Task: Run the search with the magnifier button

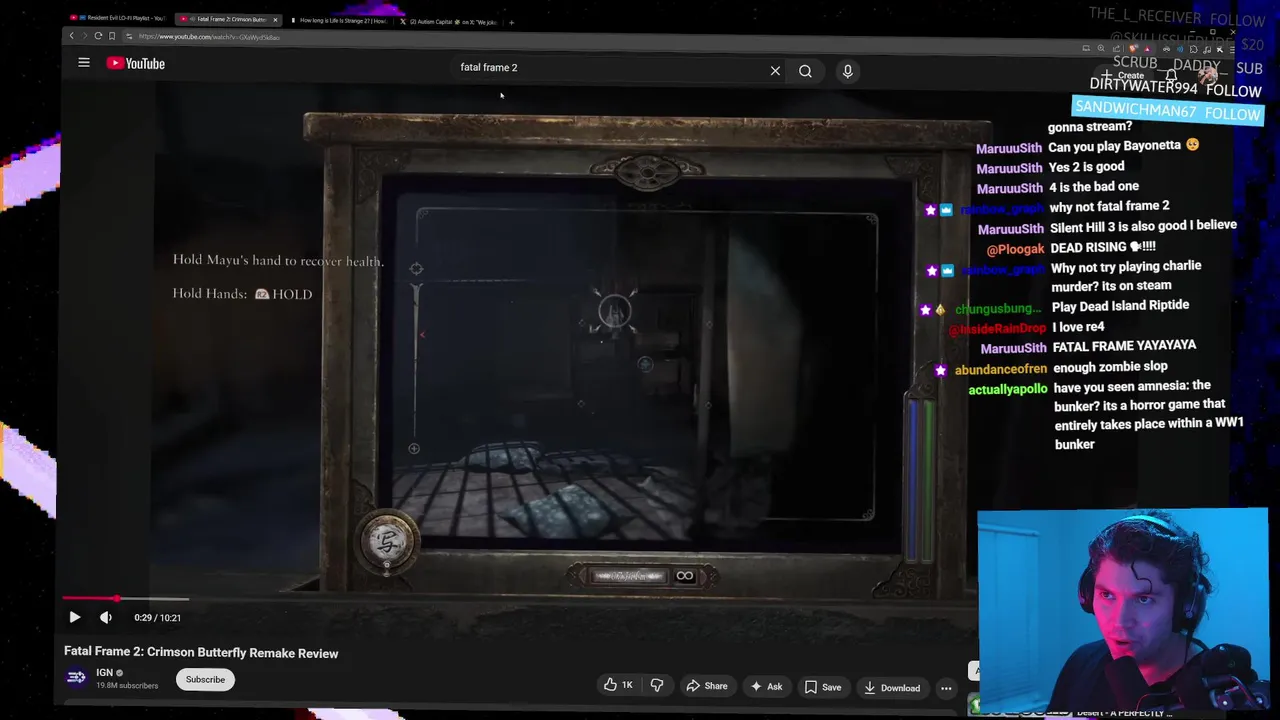Action: tap(805, 71)
